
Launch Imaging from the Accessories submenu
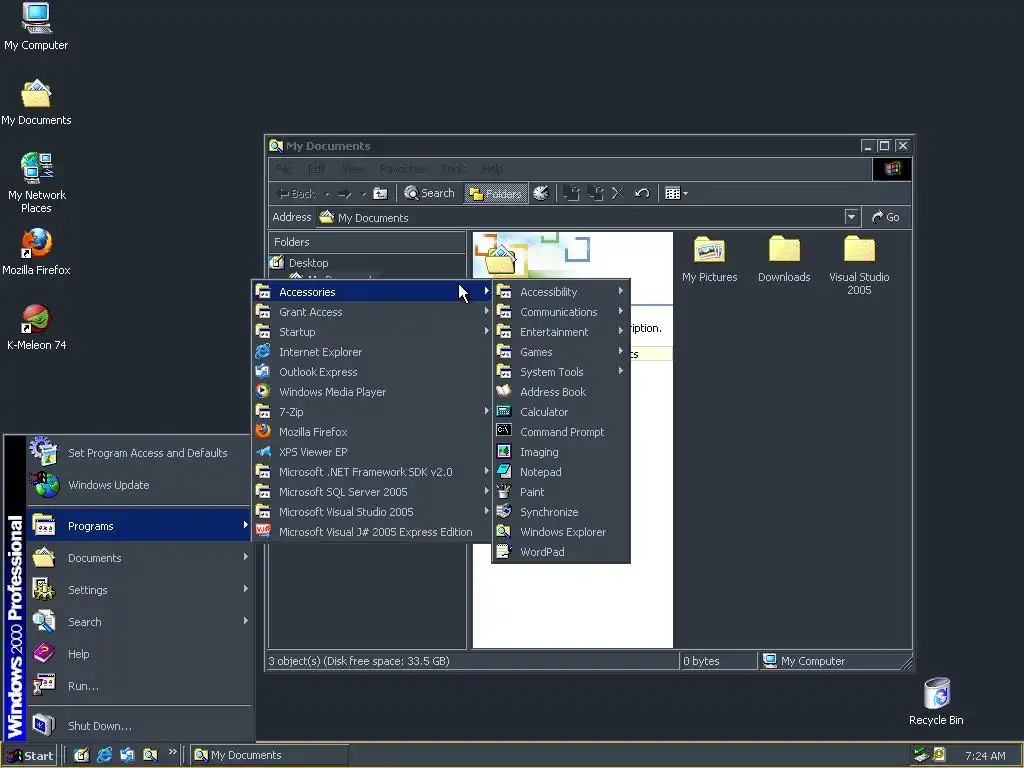[x=561, y=452]
